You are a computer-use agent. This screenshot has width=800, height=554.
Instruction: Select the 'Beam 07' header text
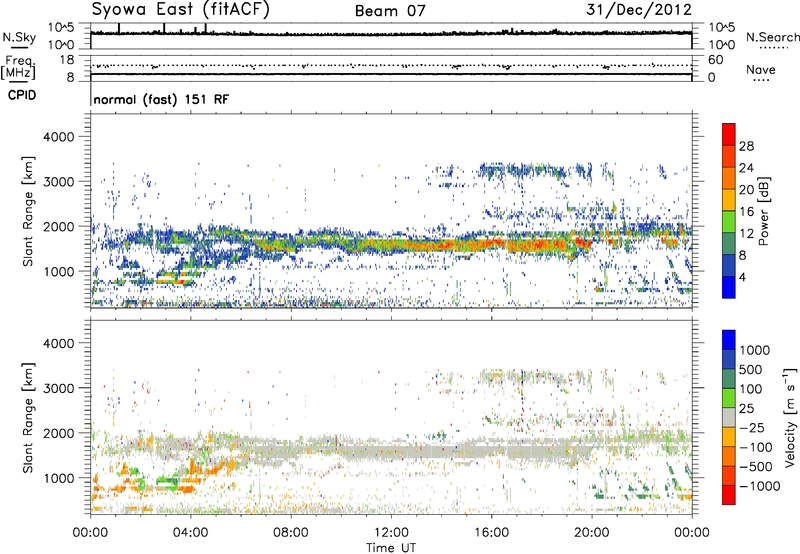point(390,11)
